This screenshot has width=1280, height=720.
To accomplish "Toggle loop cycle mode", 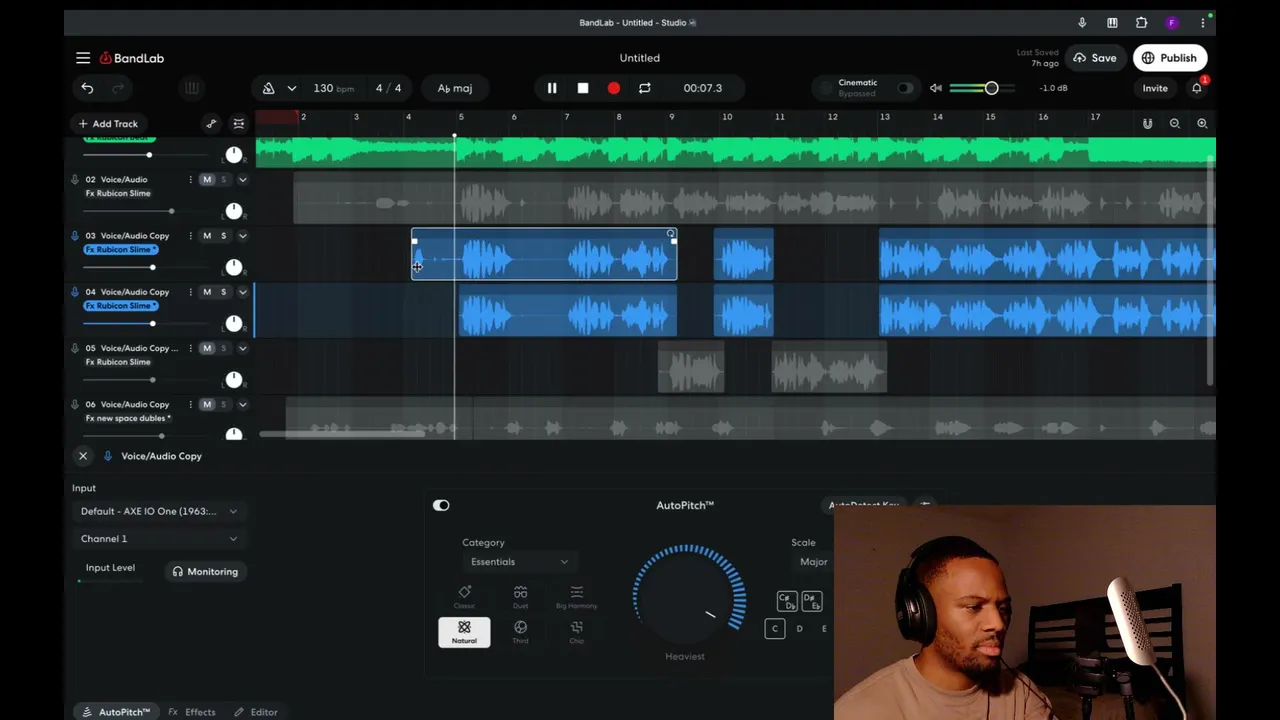I will [645, 88].
